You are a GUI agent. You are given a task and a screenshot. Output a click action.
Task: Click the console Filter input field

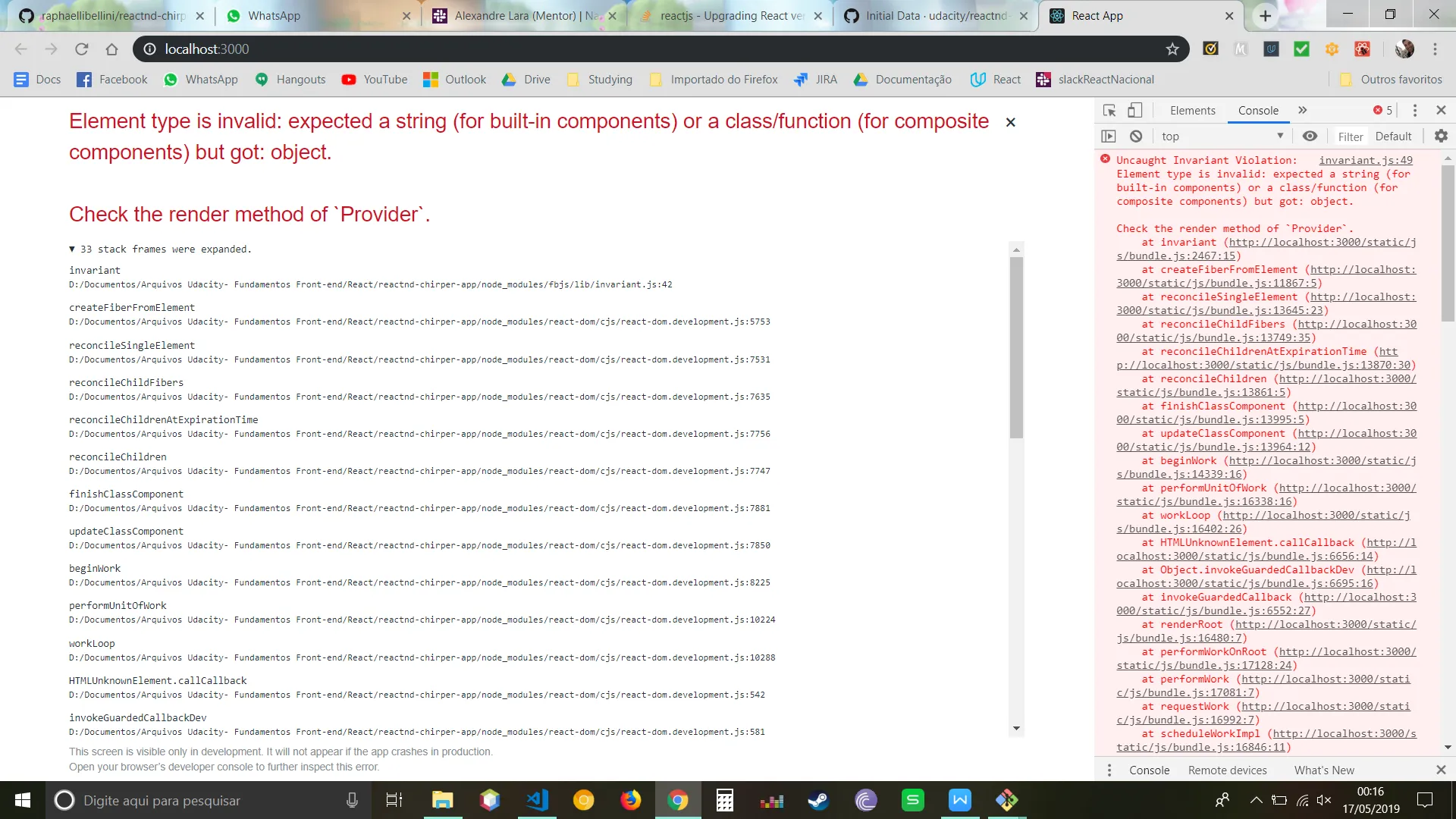click(1350, 136)
